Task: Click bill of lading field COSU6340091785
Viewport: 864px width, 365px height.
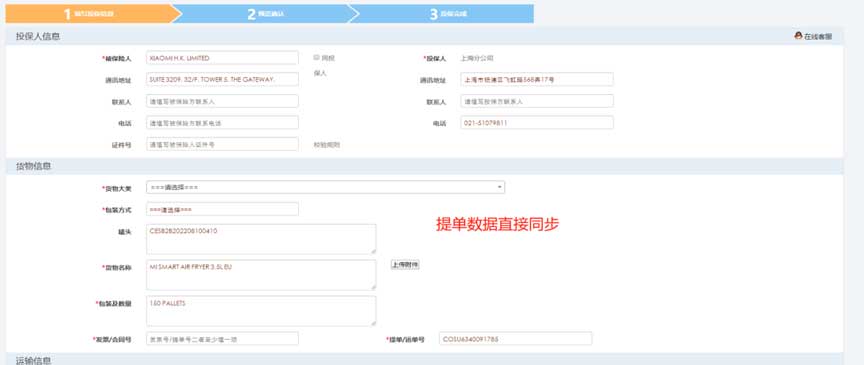Action: coord(516,339)
